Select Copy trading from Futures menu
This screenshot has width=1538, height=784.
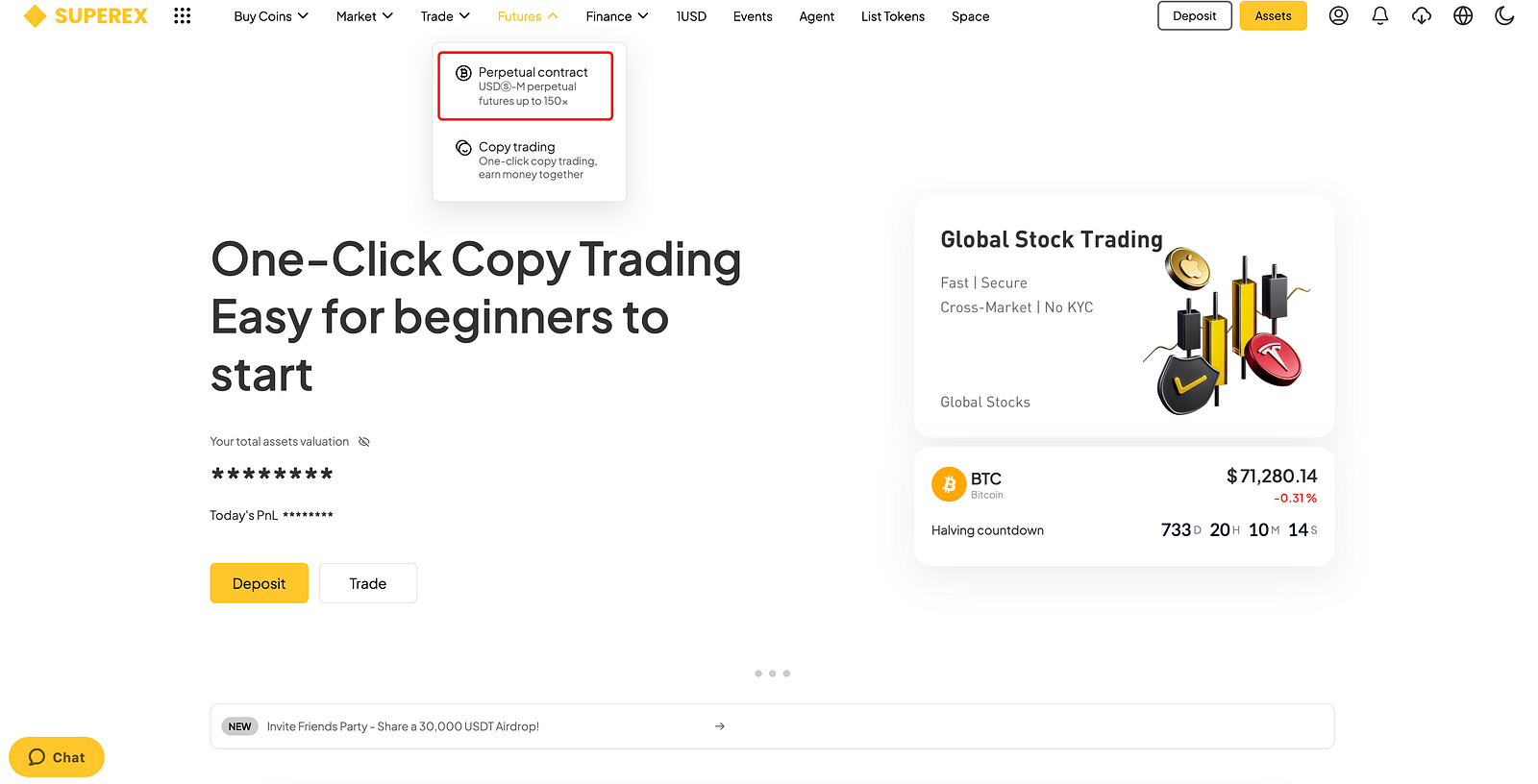coord(526,160)
